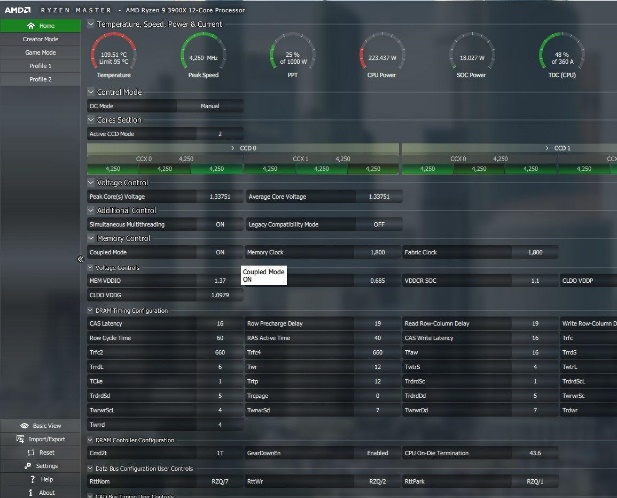The image size is (617, 498).
Task: Toggle the Simultaneous Multithreading ON value
Action: pyautogui.click(x=220, y=225)
